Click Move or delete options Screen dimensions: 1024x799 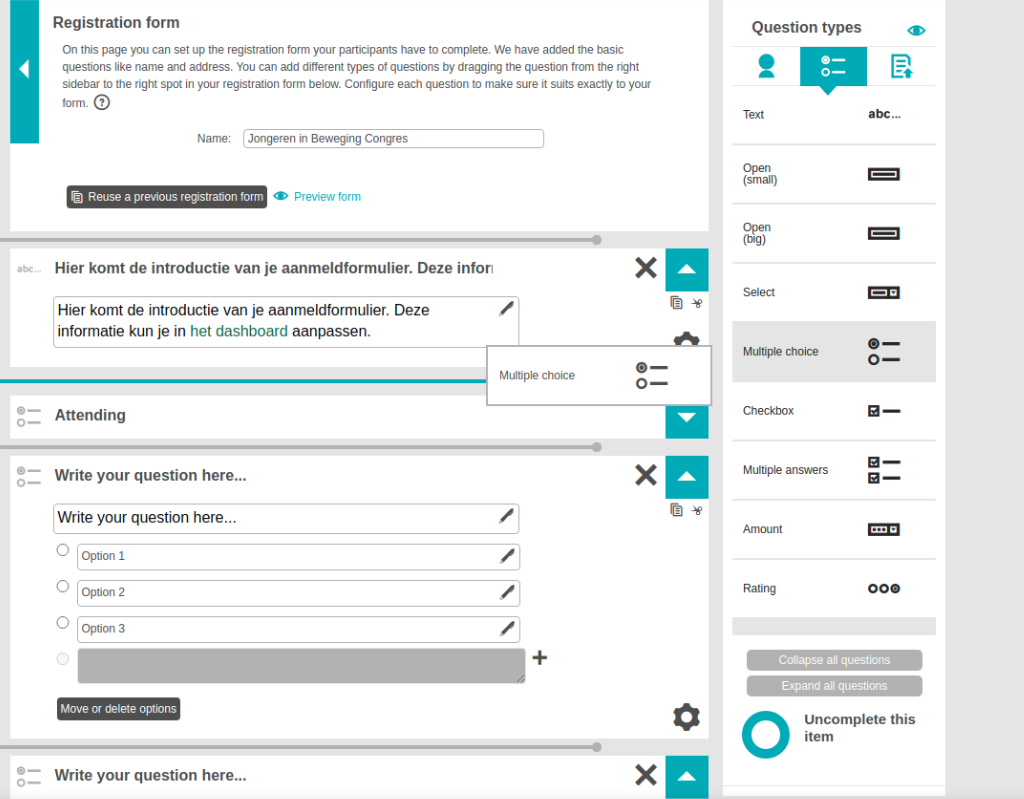click(x=118, y=709)
